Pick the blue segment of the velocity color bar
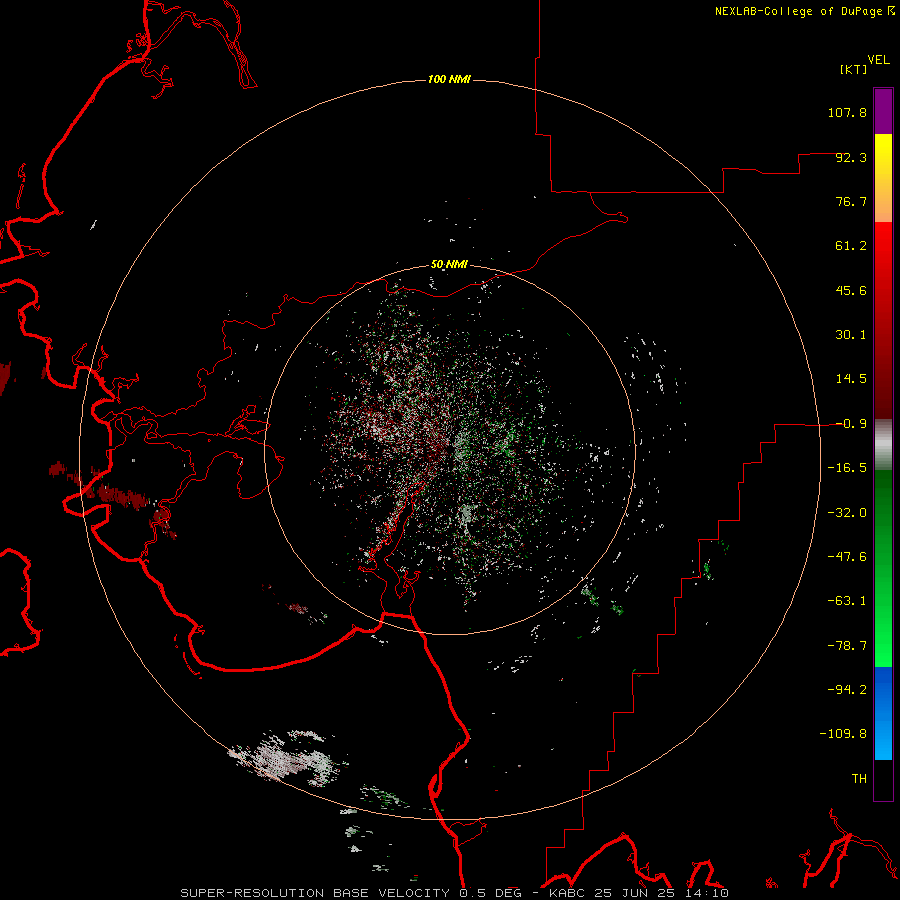Image resolution: width=900 pixels, height=900 pixels. (x=883, y=713)
